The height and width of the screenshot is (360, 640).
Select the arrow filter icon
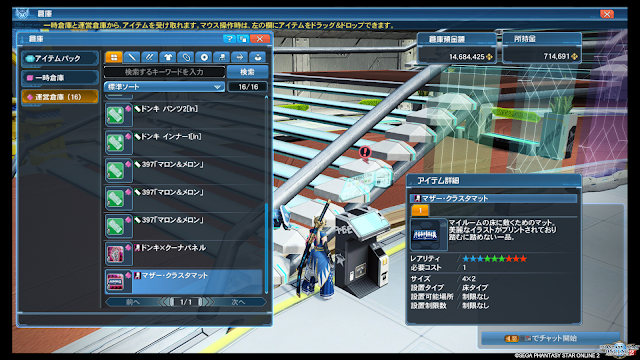tap(240, 57)
